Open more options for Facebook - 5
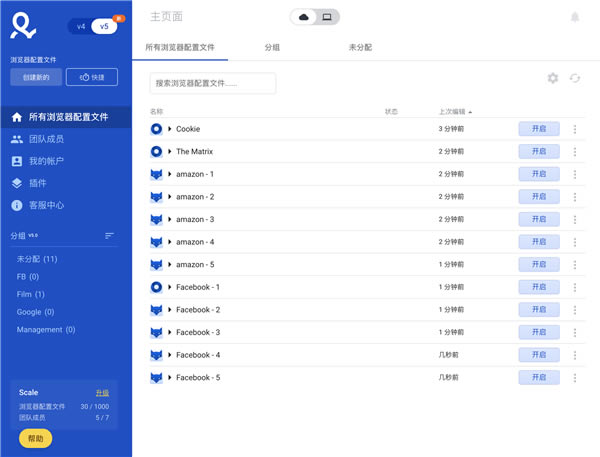Screen dimensions: 600x457 point(575,378)
